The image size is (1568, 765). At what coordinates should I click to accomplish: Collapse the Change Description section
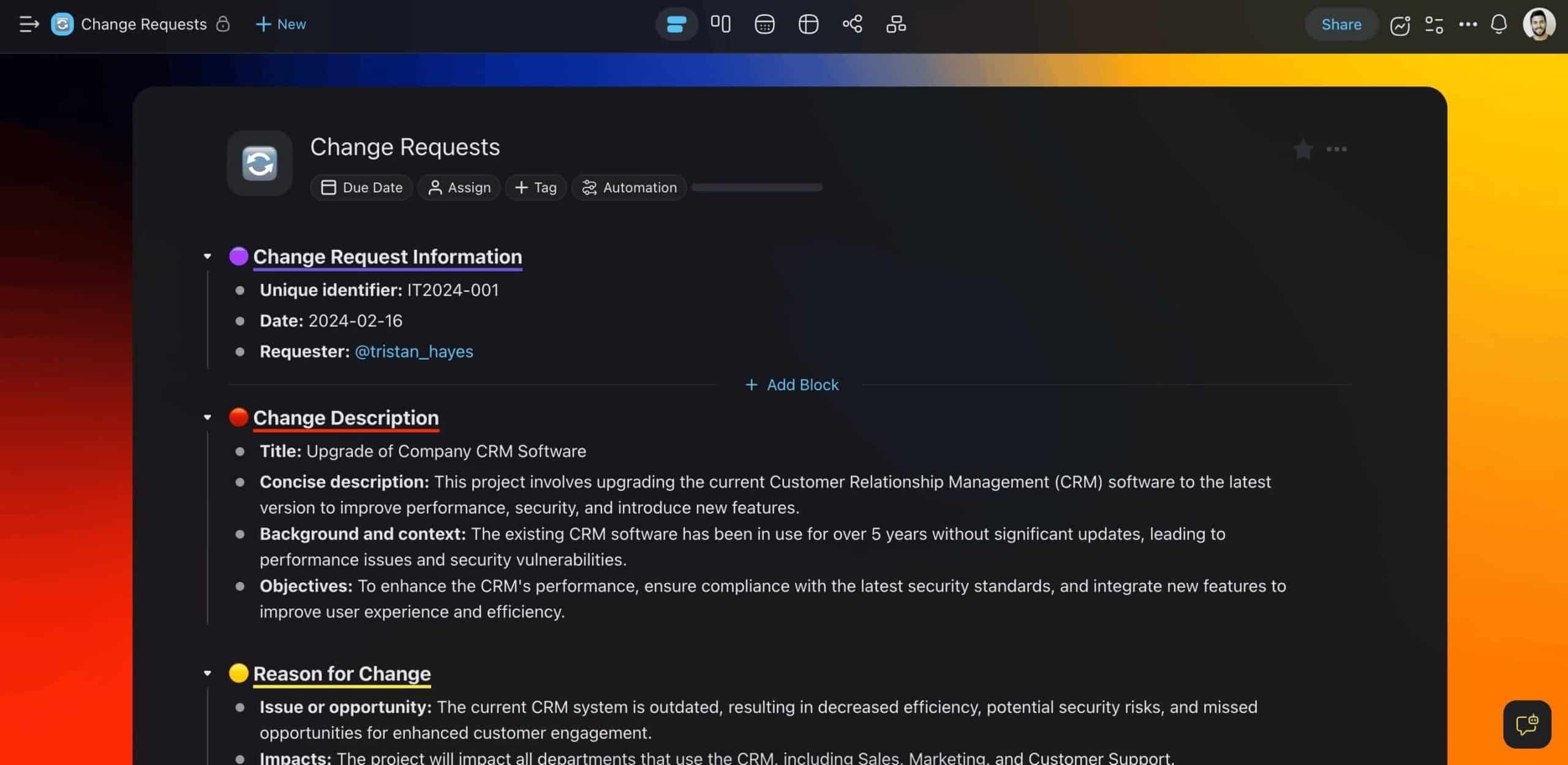tap(207, 417)
